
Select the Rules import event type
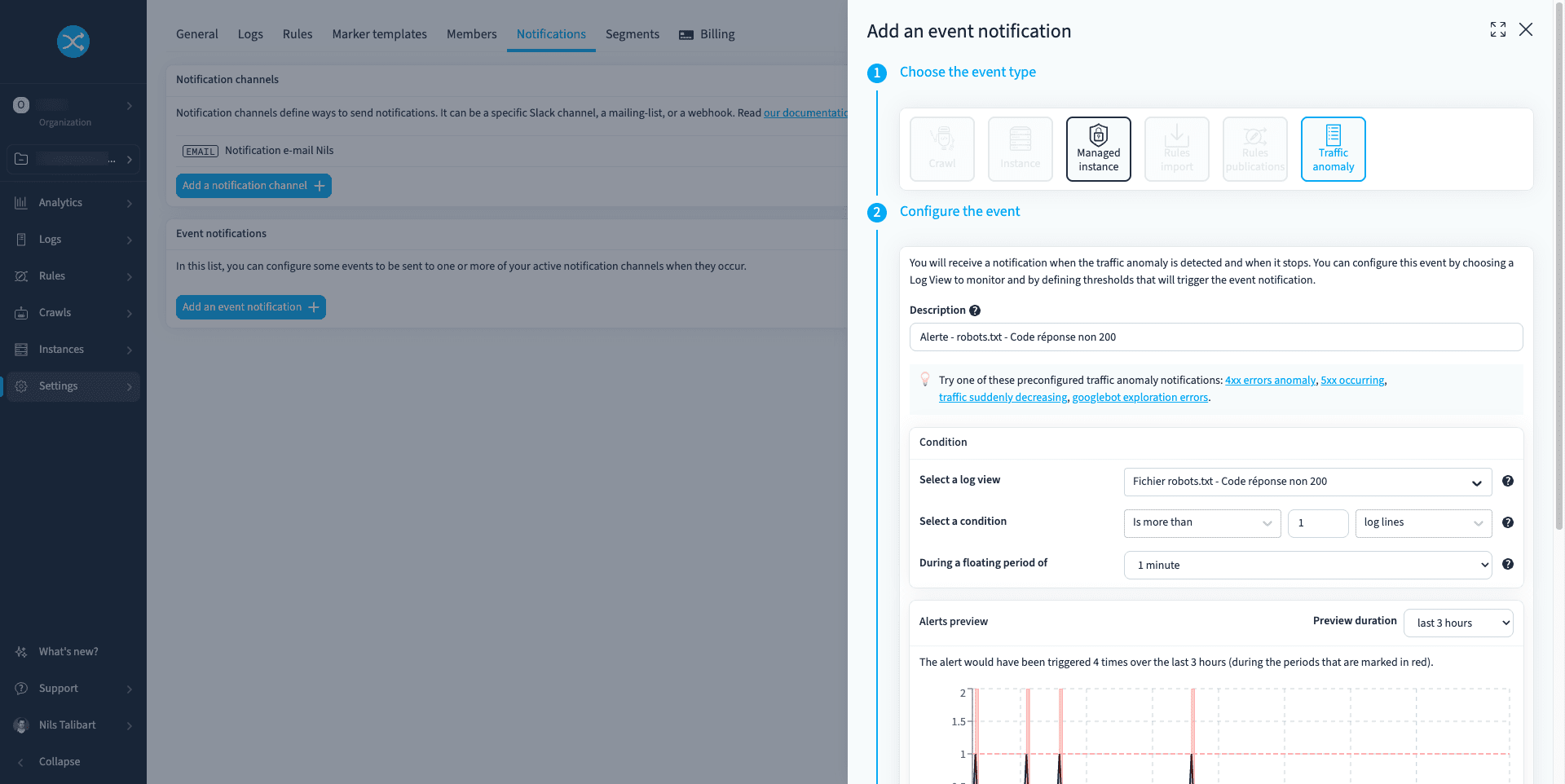[x=1177, y=149]
